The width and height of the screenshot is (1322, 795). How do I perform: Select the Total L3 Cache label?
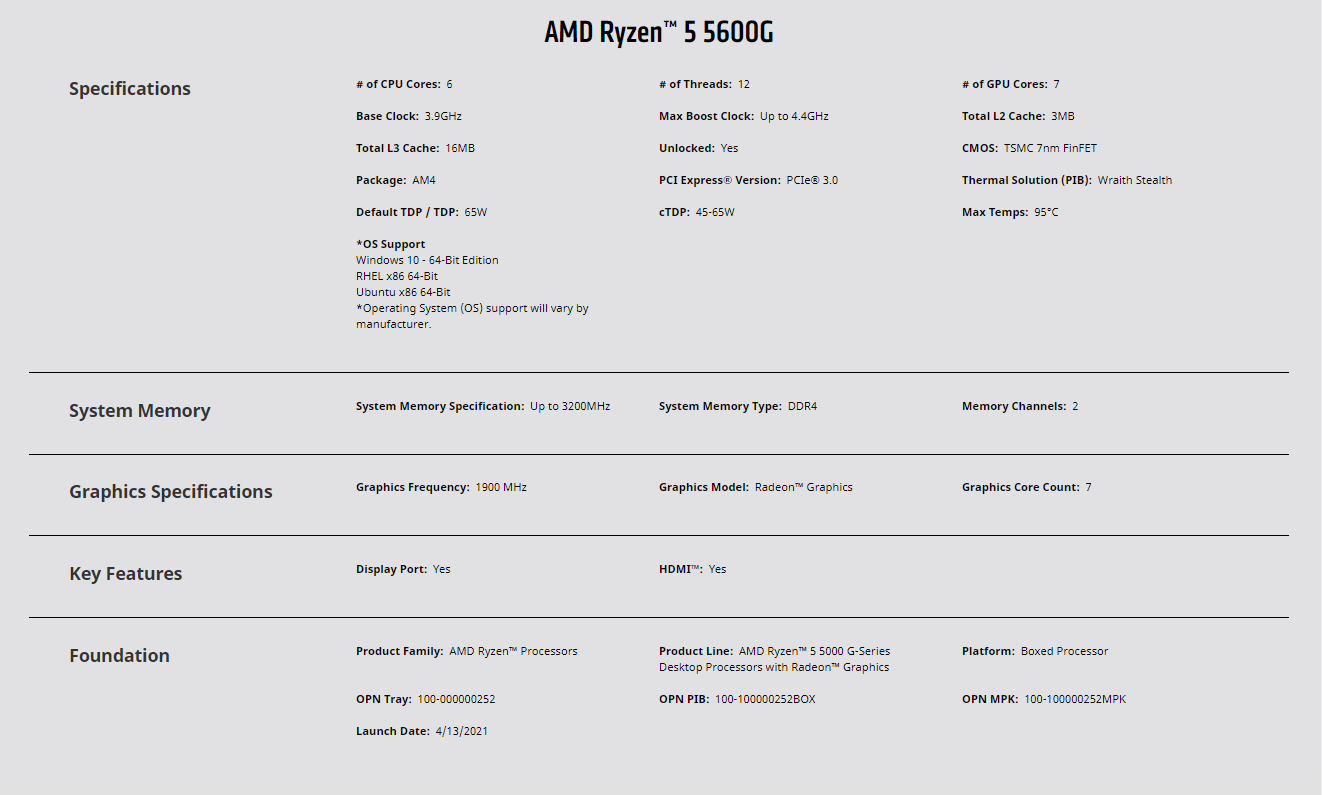pyautogui.click(x=397, y=148)
